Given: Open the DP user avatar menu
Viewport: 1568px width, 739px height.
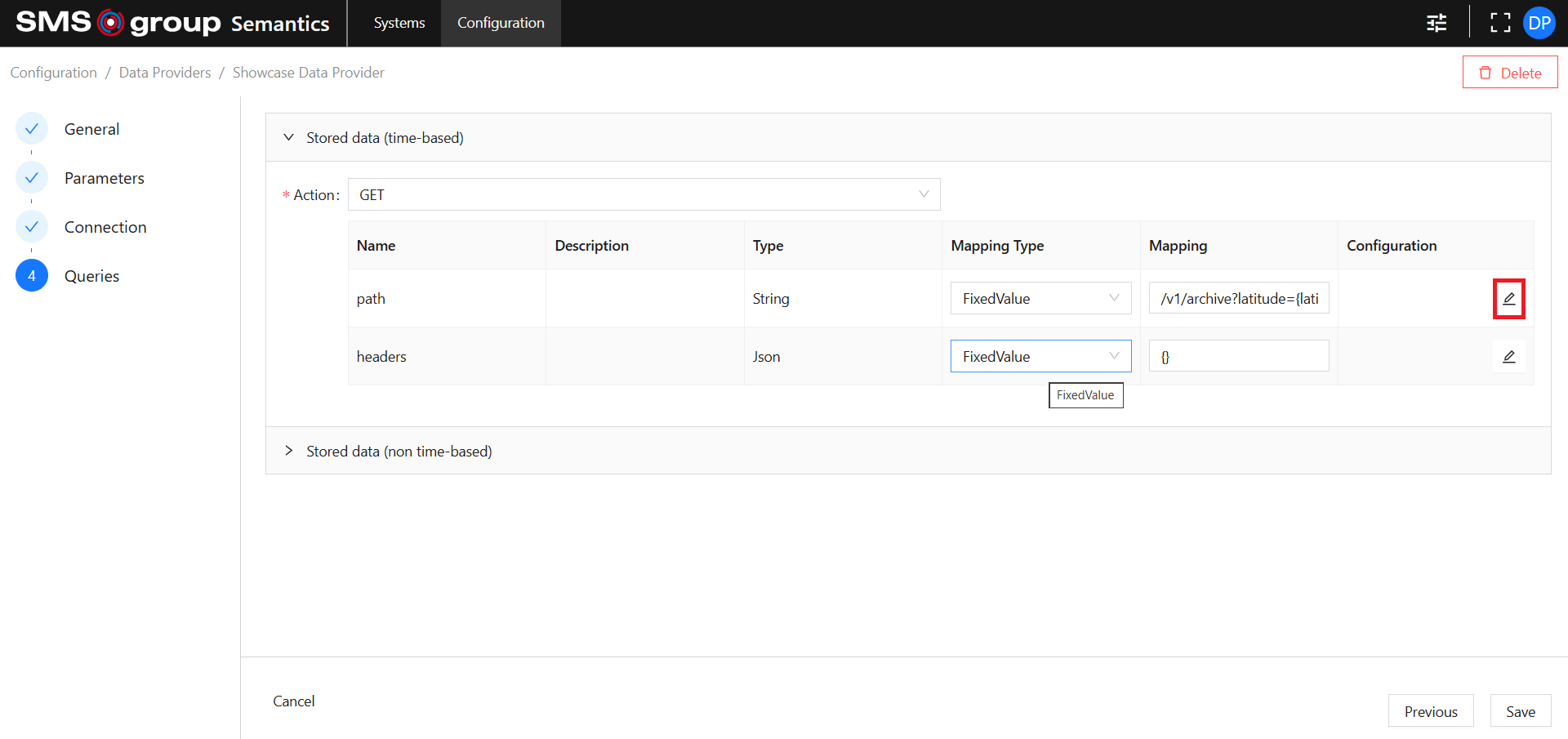Looking at the screenshot, I should coord(1539,23).
